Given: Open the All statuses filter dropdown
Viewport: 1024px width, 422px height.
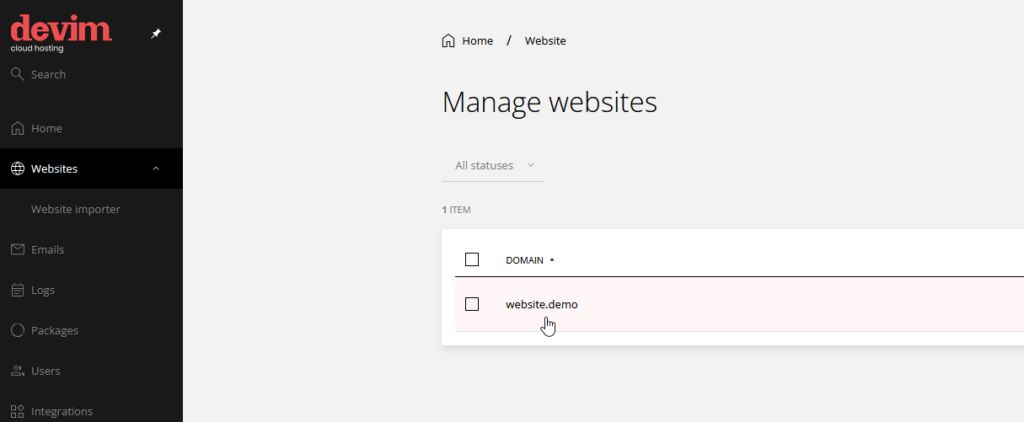Looking at the screenshot, I should (494, 165).
